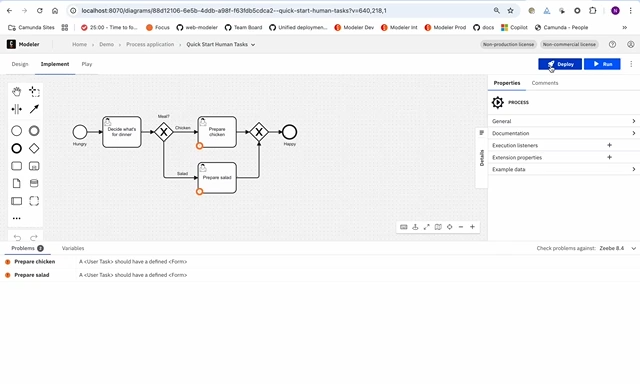Activate the create/remove space tool

click(x=16, y=109)
